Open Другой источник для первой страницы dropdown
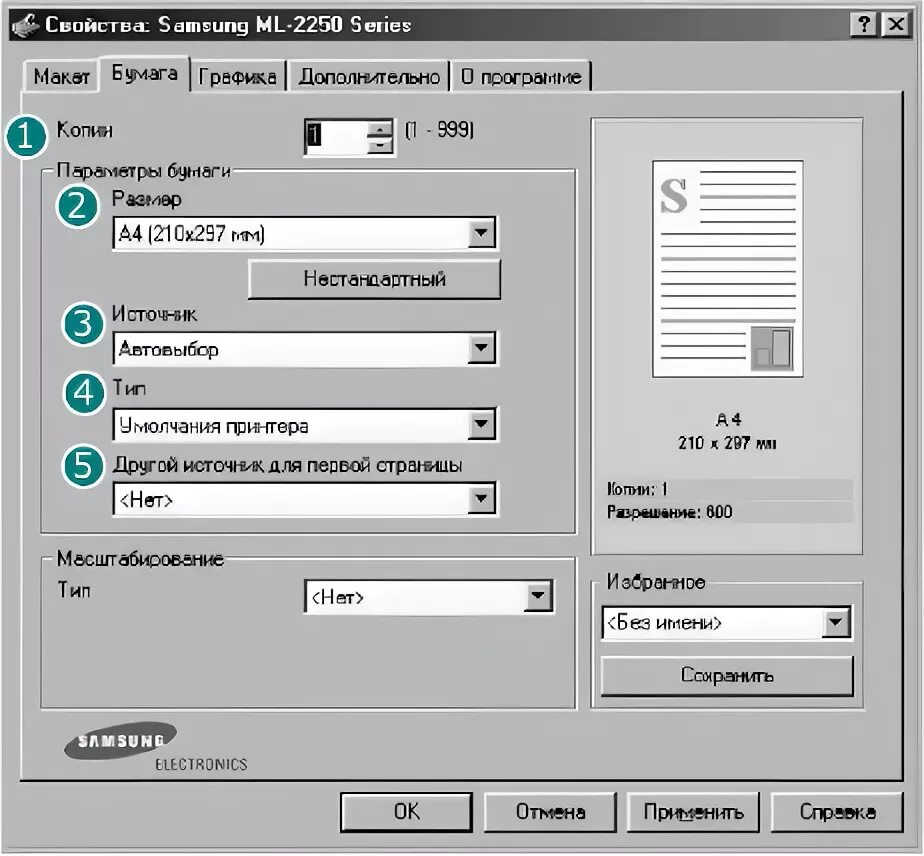Viewport: 924px width, 856px height. 304,500
